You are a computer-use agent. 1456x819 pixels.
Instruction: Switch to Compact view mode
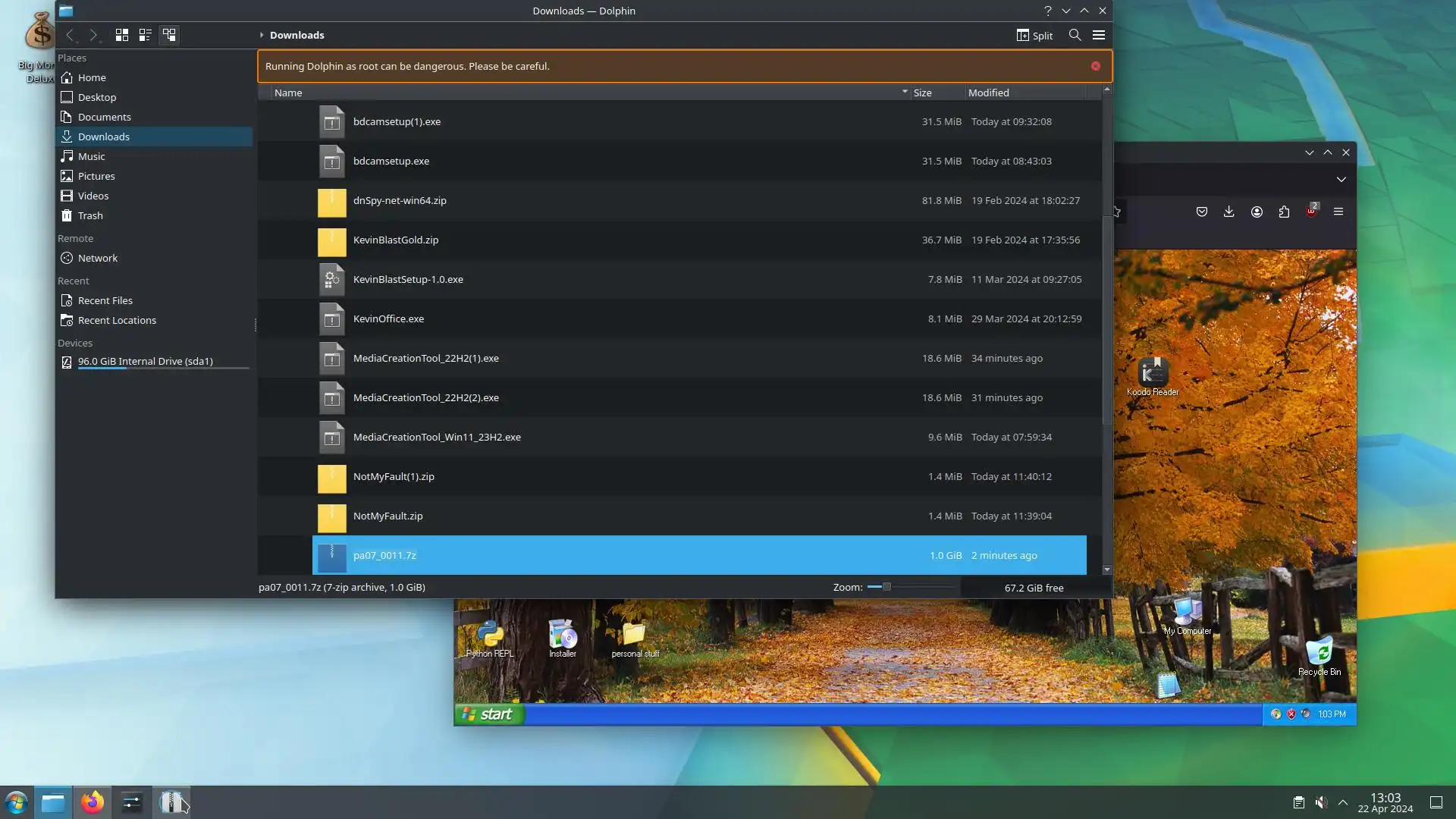tap(145, 35)
